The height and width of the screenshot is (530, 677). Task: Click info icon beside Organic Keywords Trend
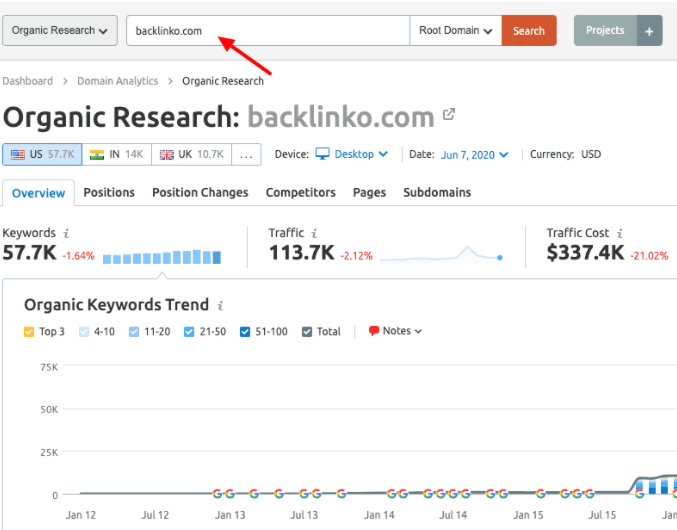(x=220, y=306)
